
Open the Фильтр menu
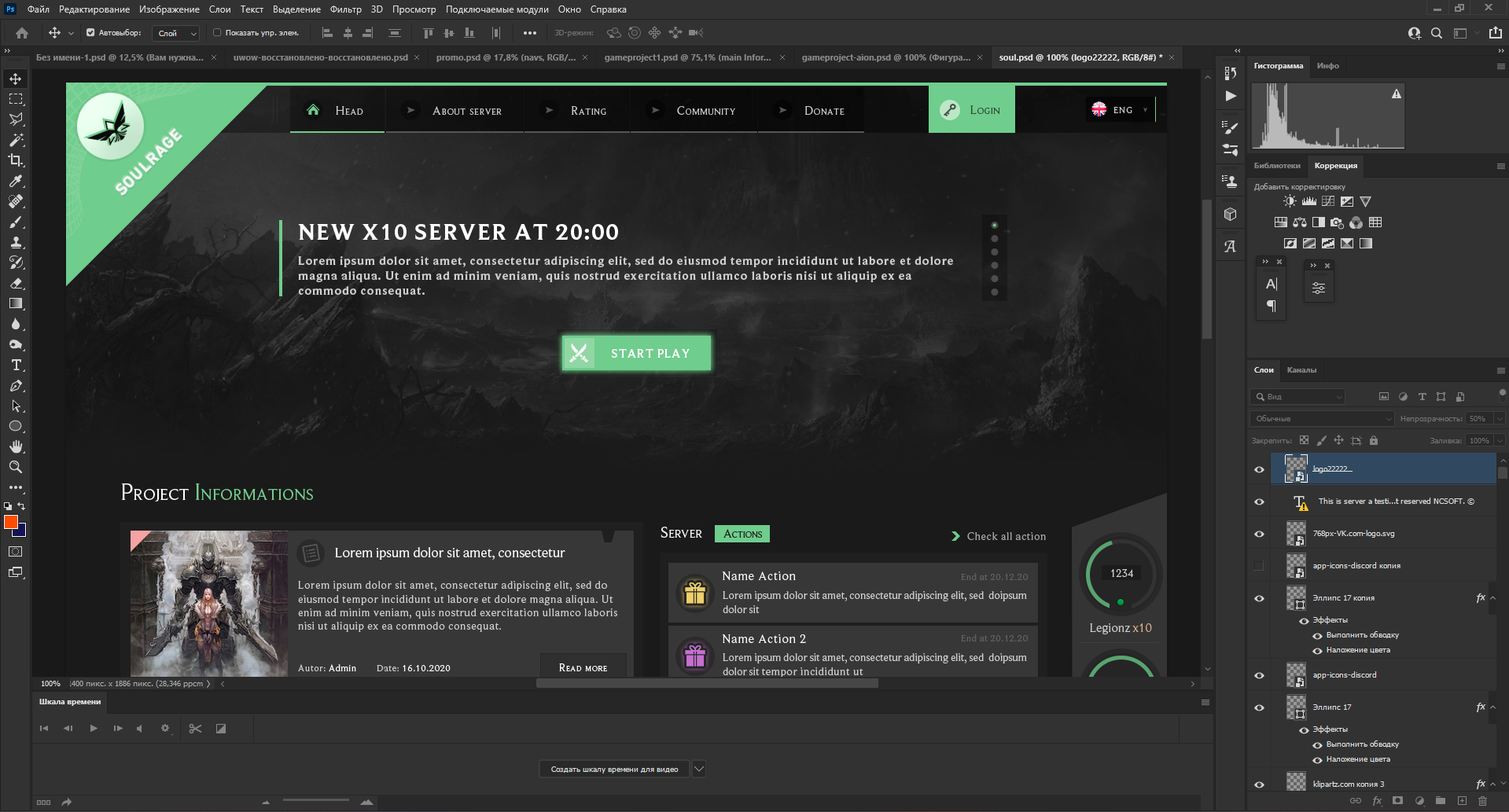coord(345,9)
